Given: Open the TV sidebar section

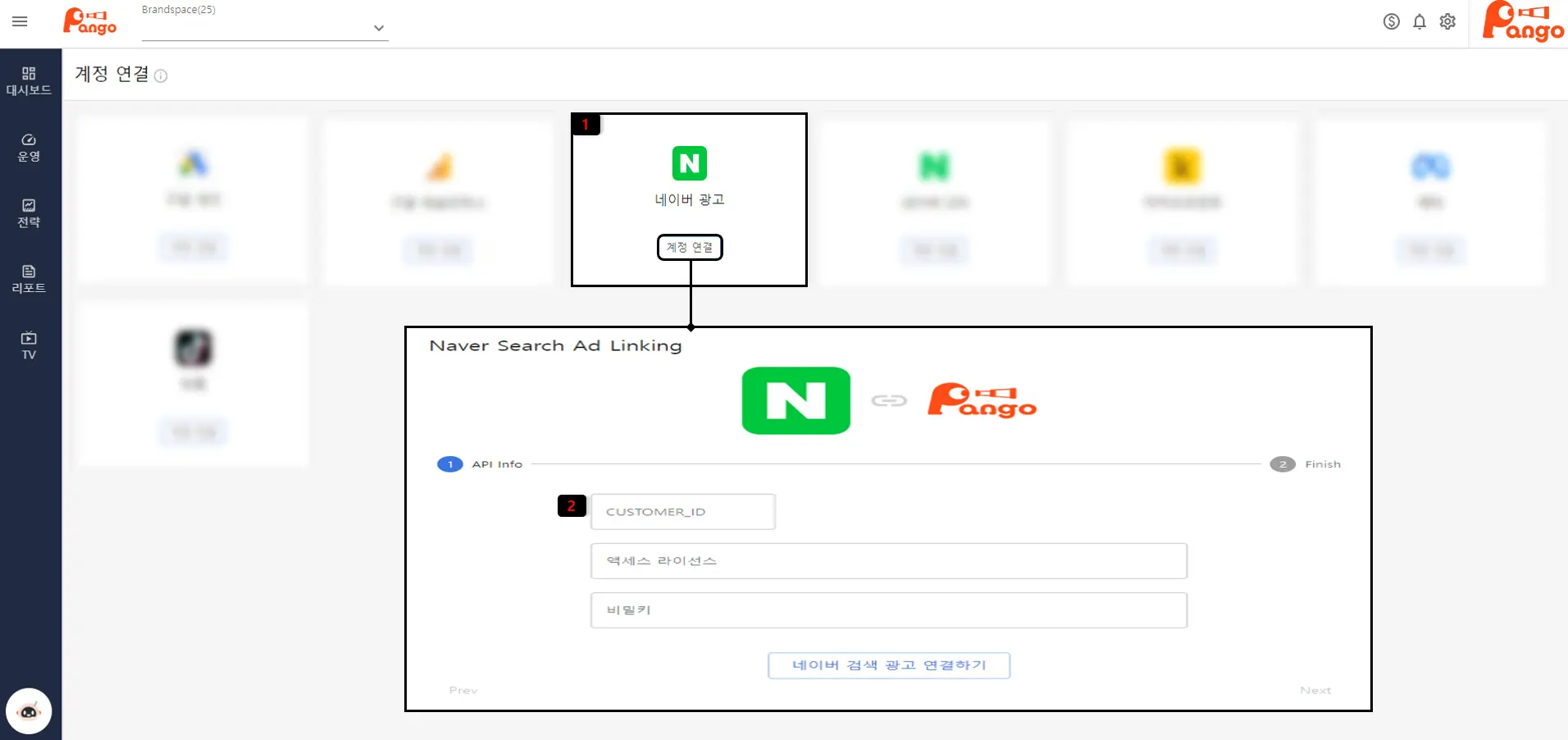Looking at the screenshot, I should click(29, 345).
